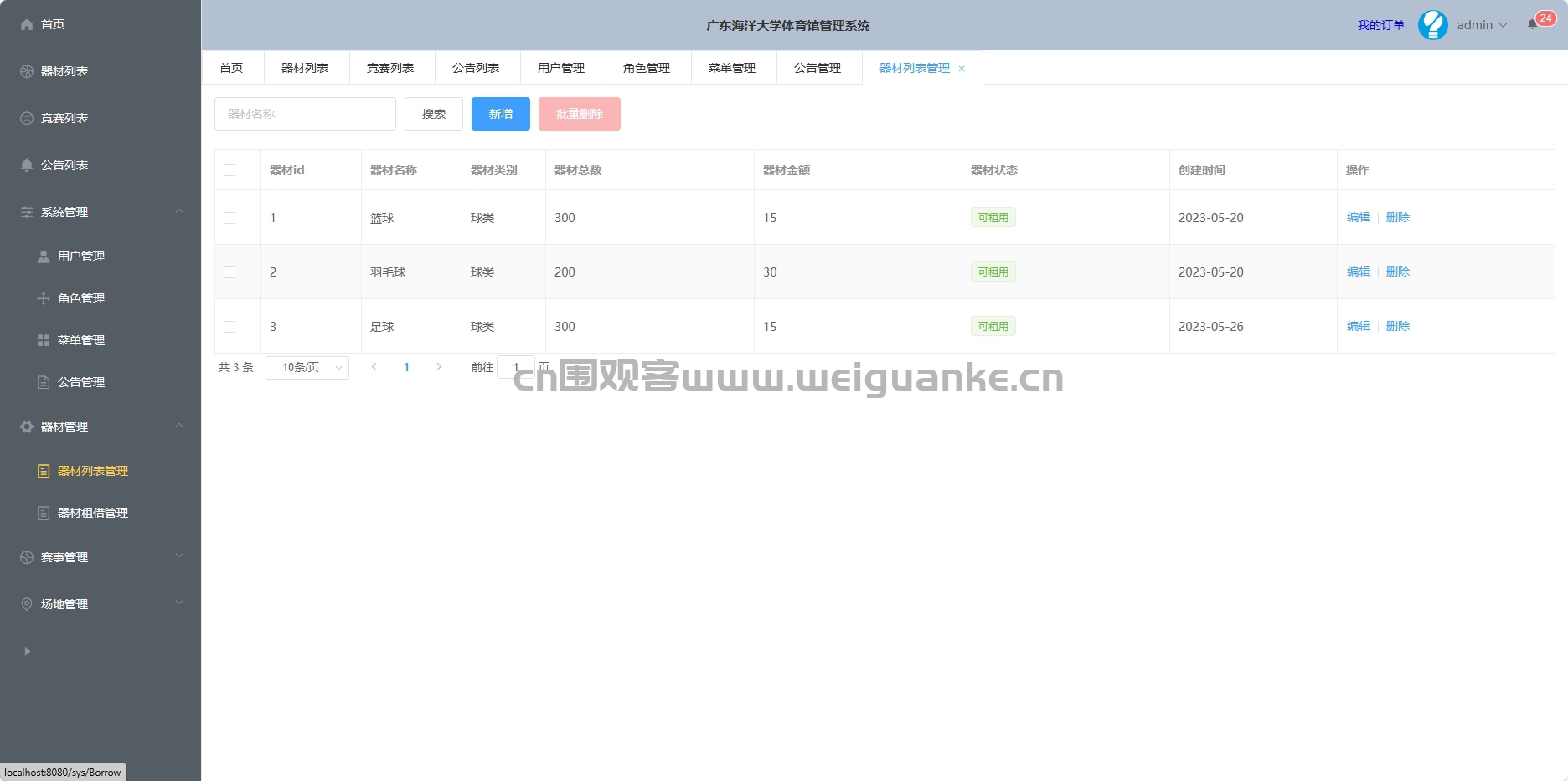Check the 篮球 row checkbox
Image resolution: width=1568 pixels, height=781 pixels.
click(230, 218)
